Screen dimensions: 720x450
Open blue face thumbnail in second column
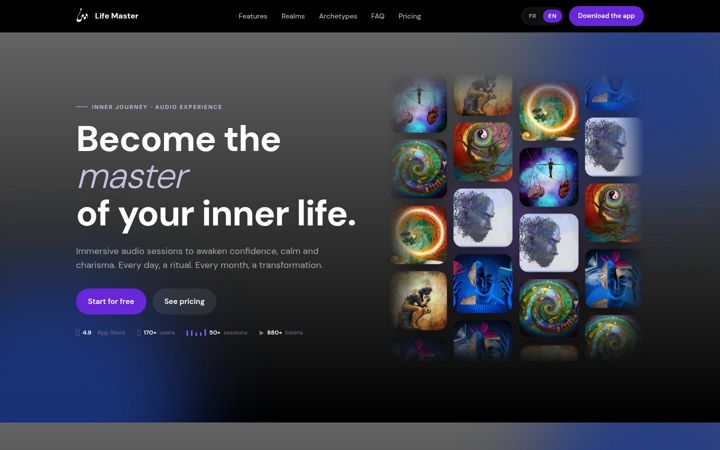pos(483,284)
